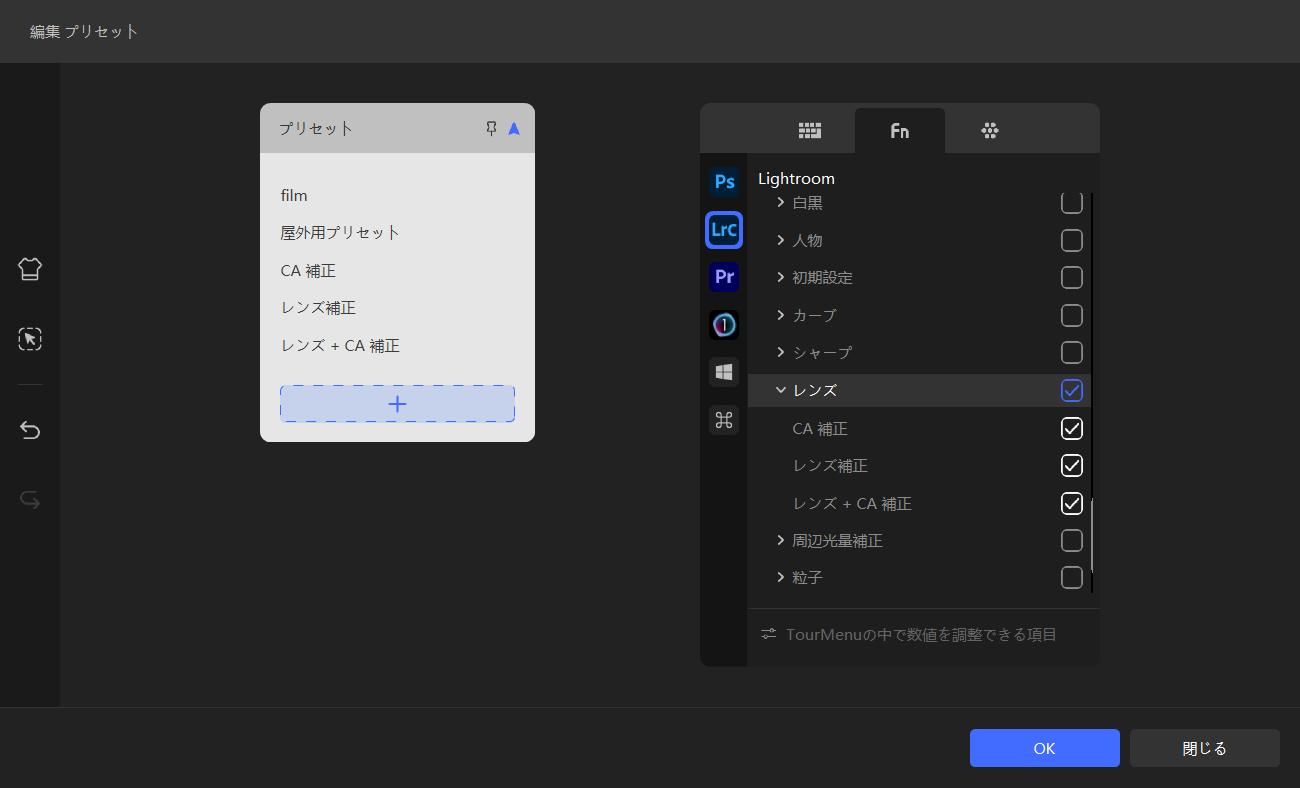
Task: Click the undo arrow icon
Action: [30, 430]
